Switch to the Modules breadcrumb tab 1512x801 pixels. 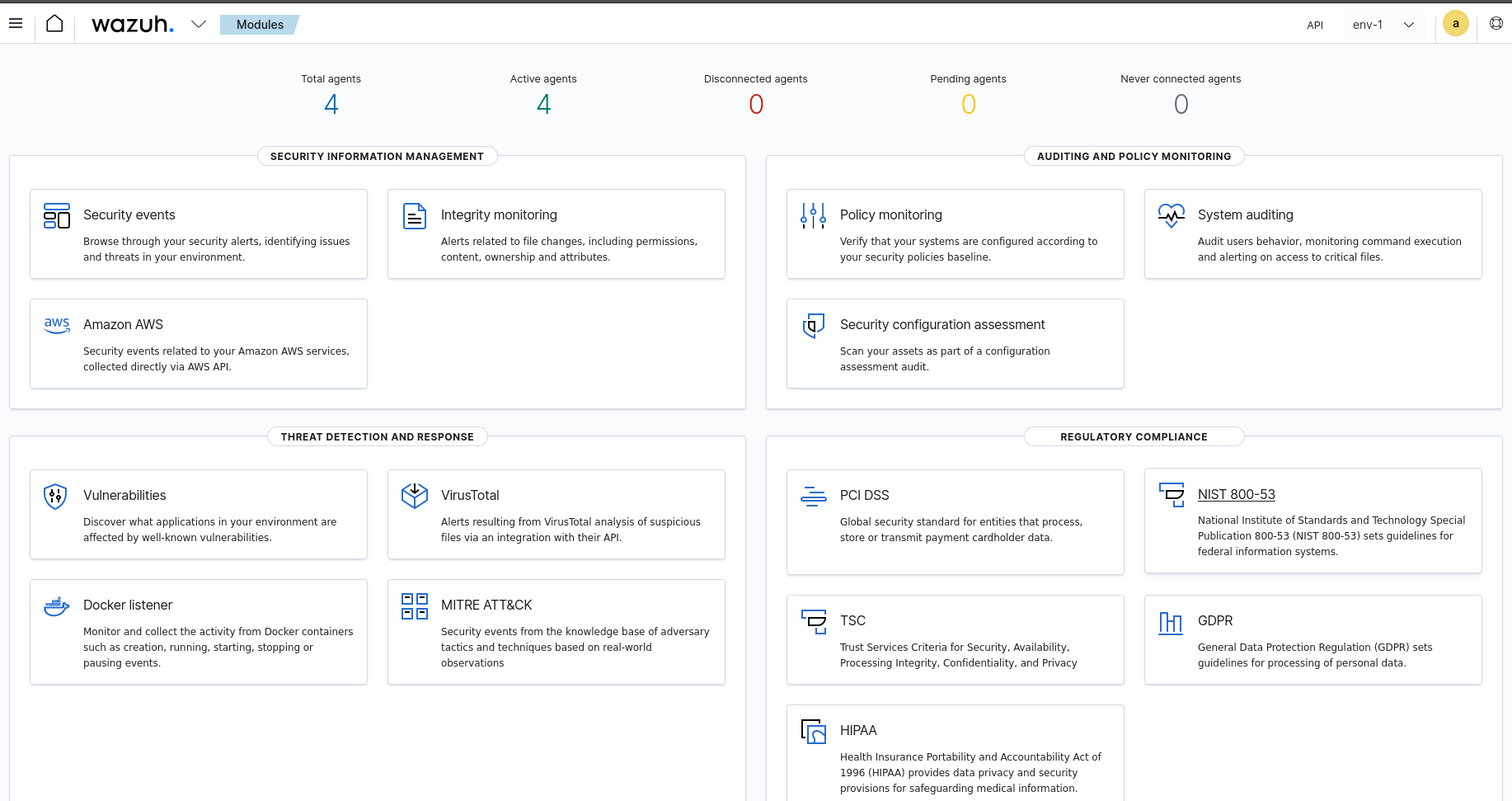pyautogui.click(x=258, y=25)
